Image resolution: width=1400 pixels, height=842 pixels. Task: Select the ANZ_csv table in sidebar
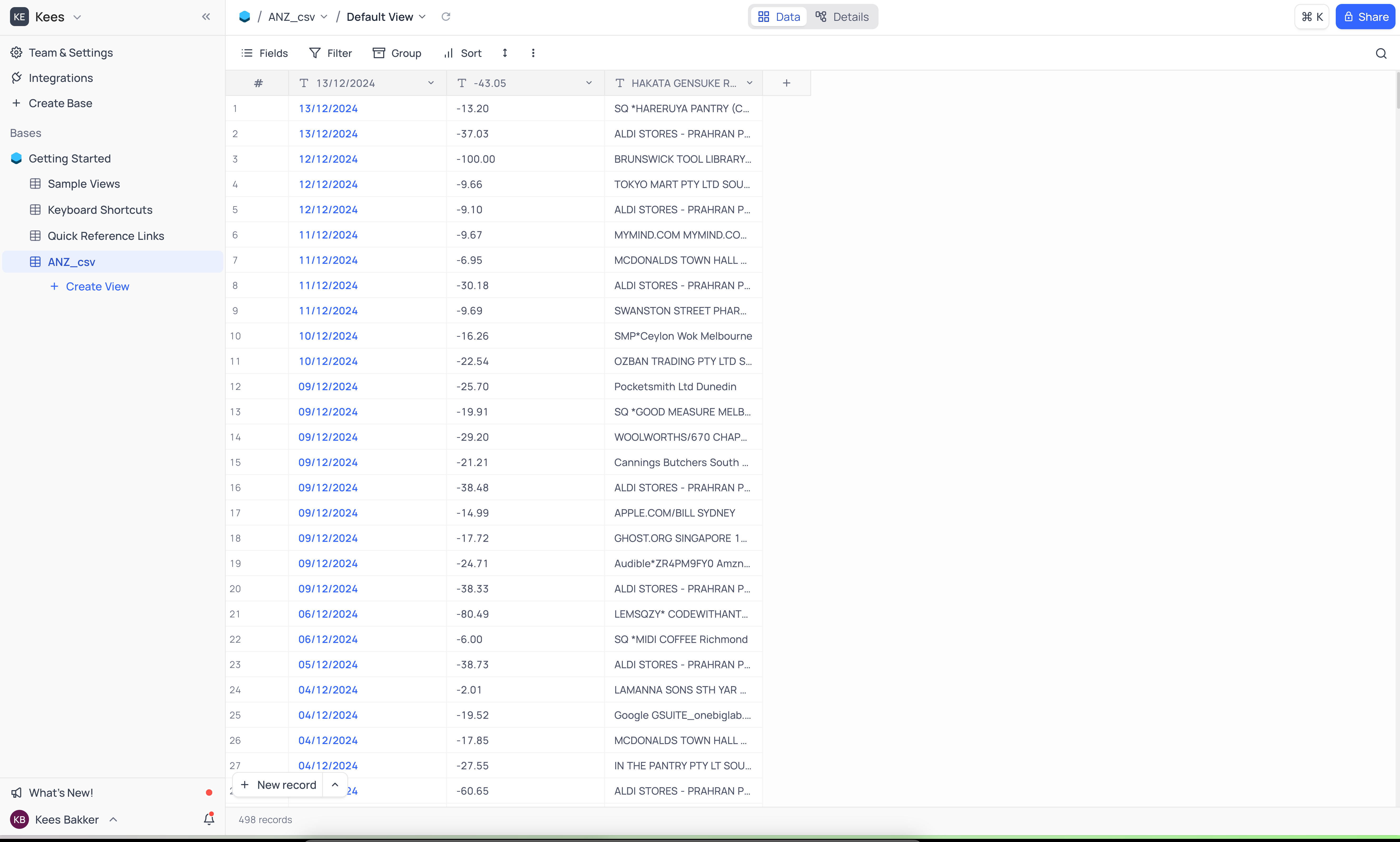click(x=113, y=262)
